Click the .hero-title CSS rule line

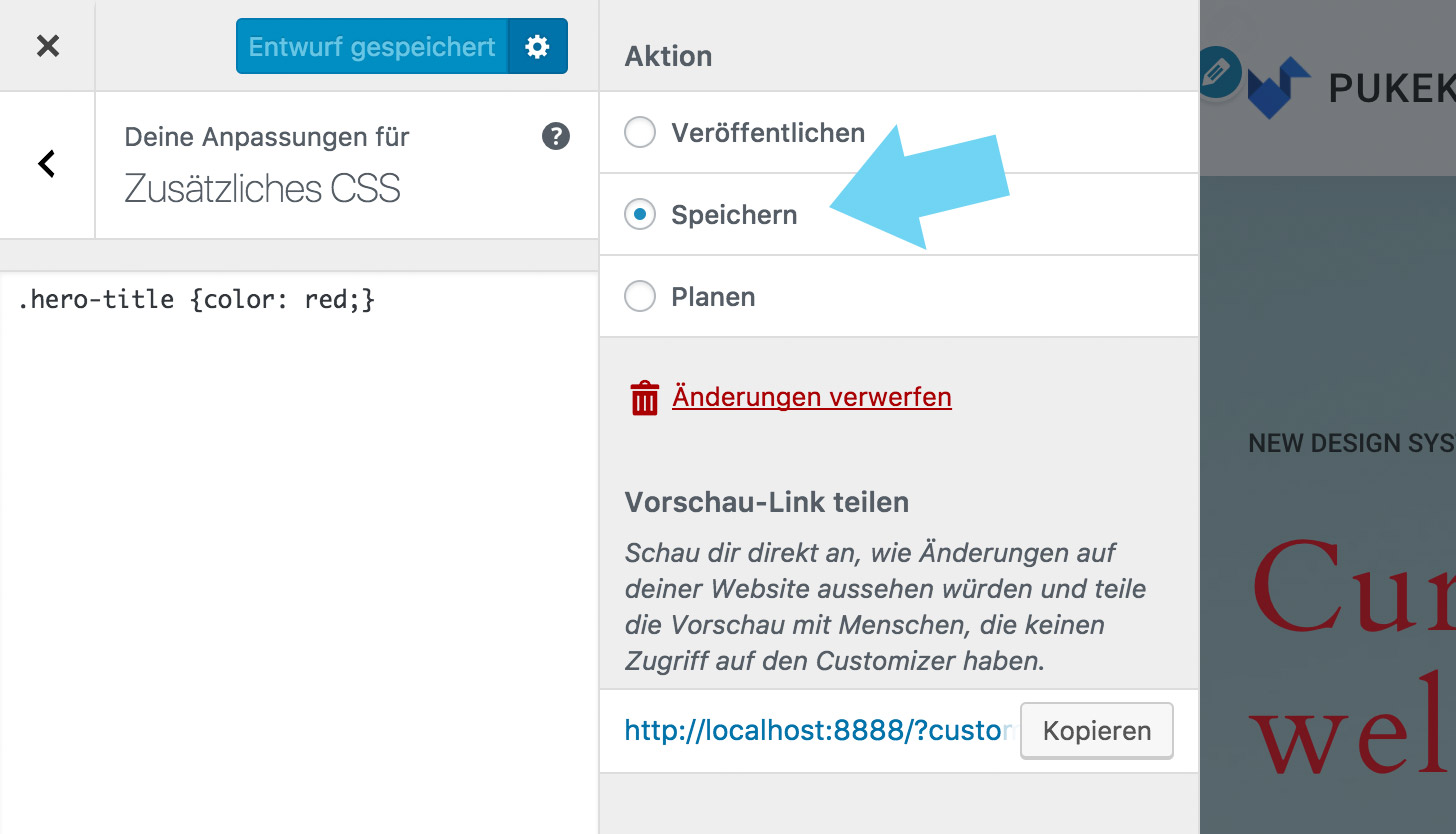coord(196,299)
